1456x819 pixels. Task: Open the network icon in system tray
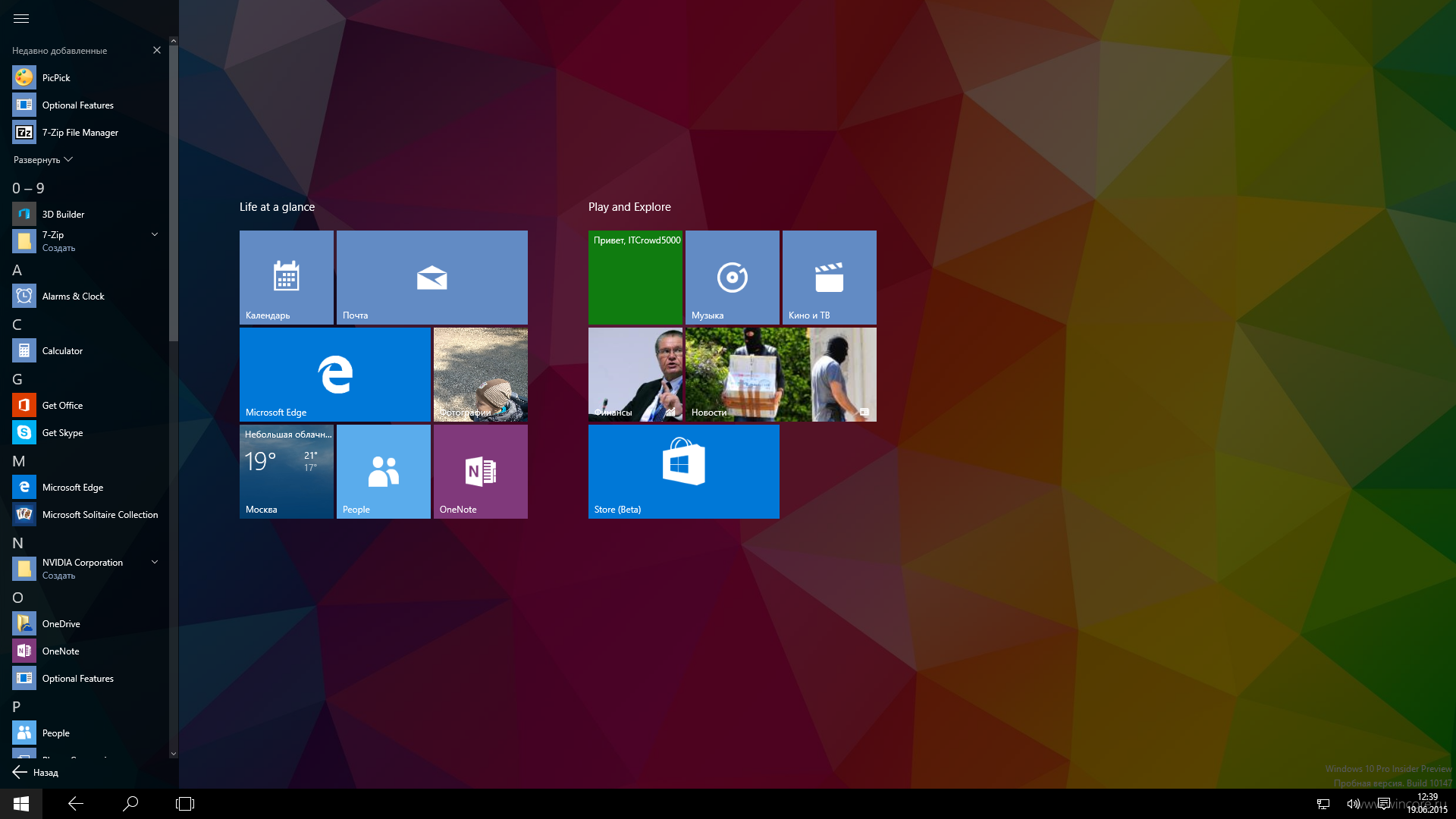(1323, 804)
